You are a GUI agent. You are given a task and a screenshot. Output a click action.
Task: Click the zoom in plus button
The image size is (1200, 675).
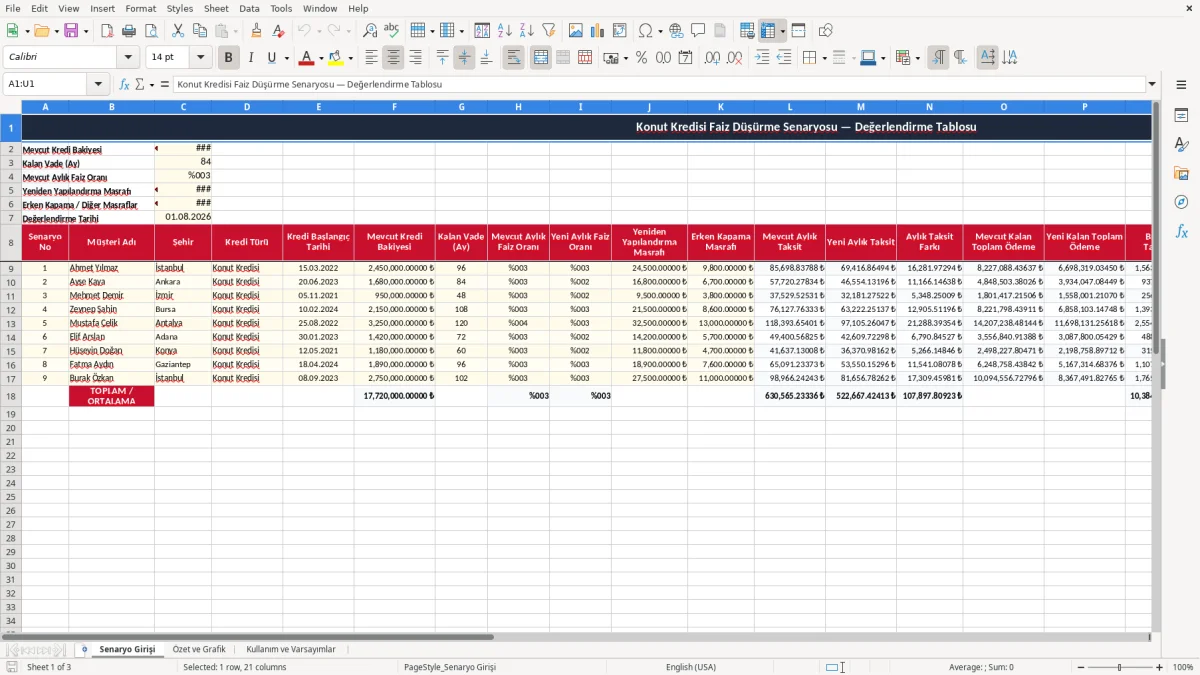pos(1159,667)
